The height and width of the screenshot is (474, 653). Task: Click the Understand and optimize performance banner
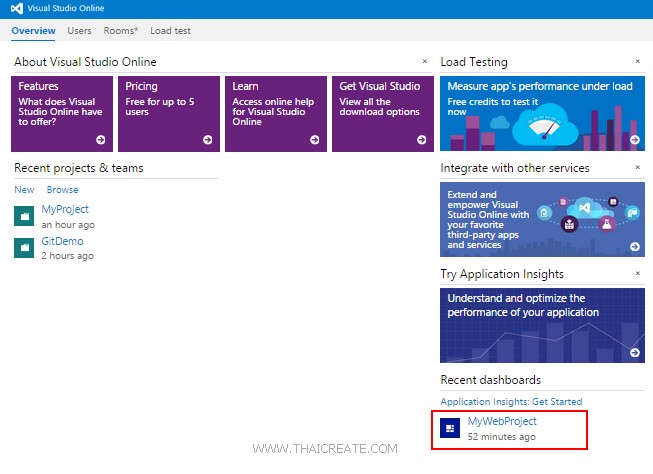click(x=542, y=325)
